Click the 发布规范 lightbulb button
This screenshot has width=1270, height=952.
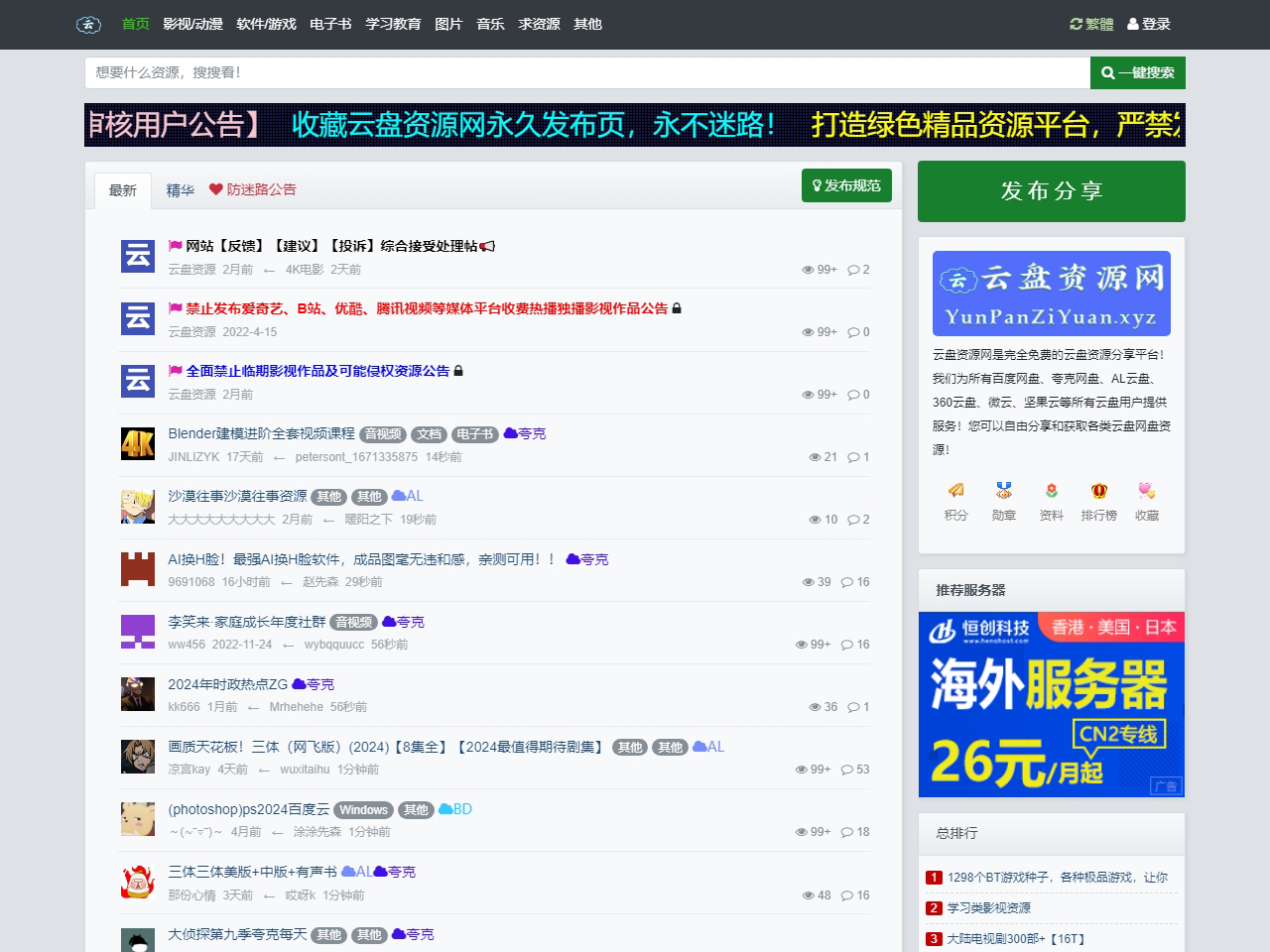[846, 185]
